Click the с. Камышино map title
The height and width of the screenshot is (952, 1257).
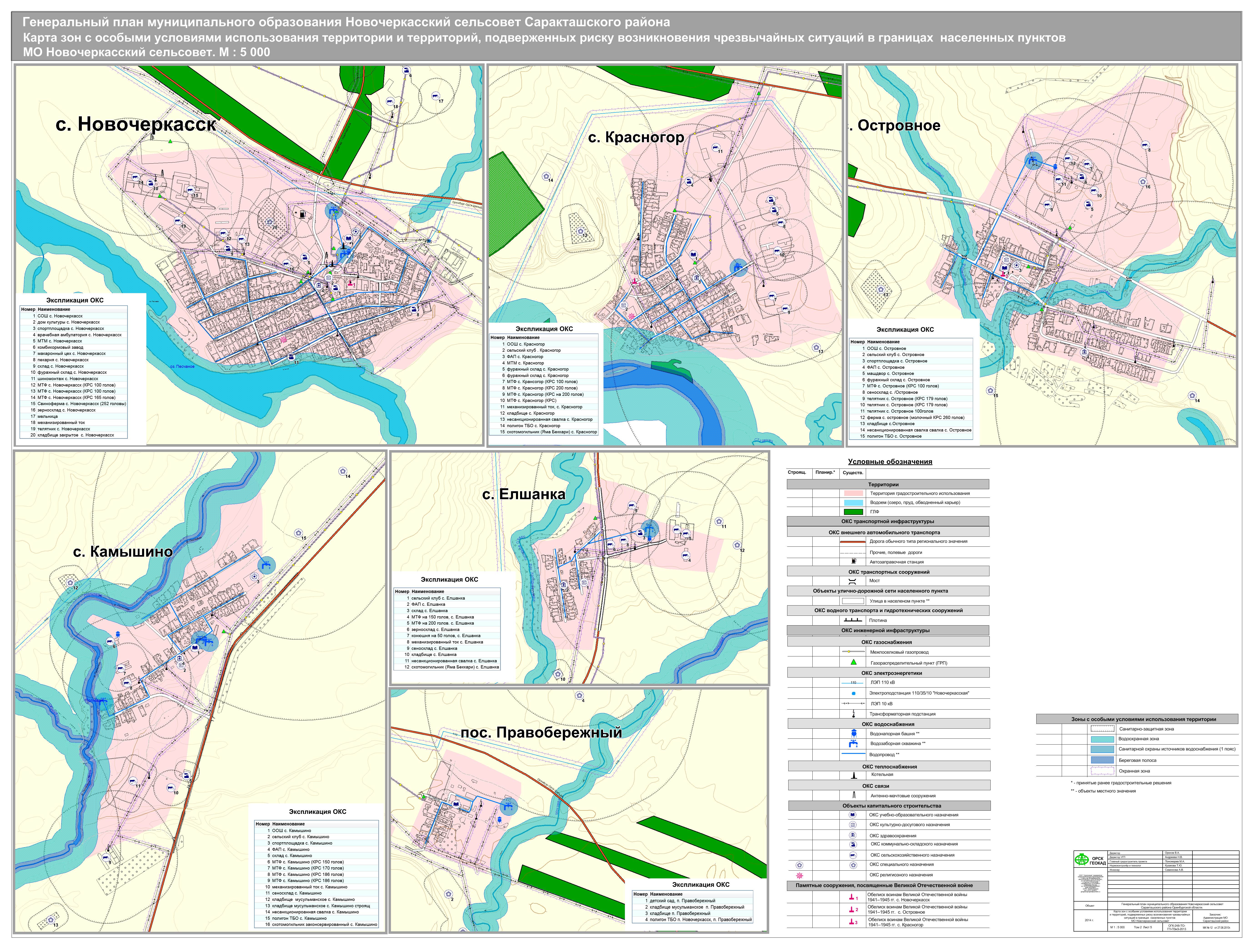tap(123, 552)
